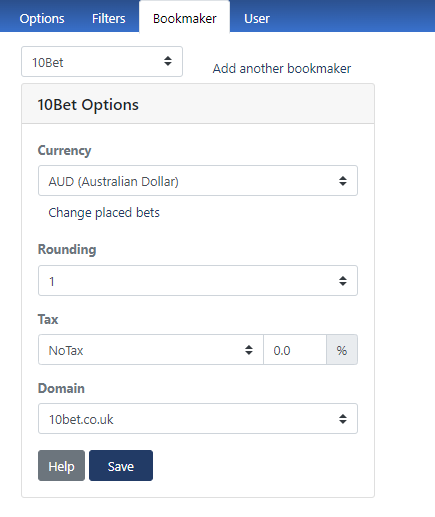Screen dimensions: 435x517
Task: Go to the User tab
Action: coord(257,18)
